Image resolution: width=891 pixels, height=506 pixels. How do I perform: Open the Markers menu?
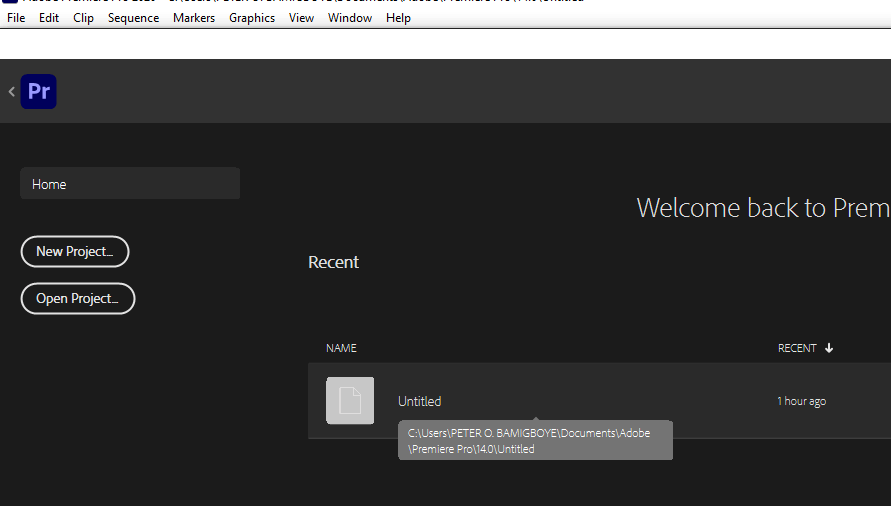coord(194,18)
